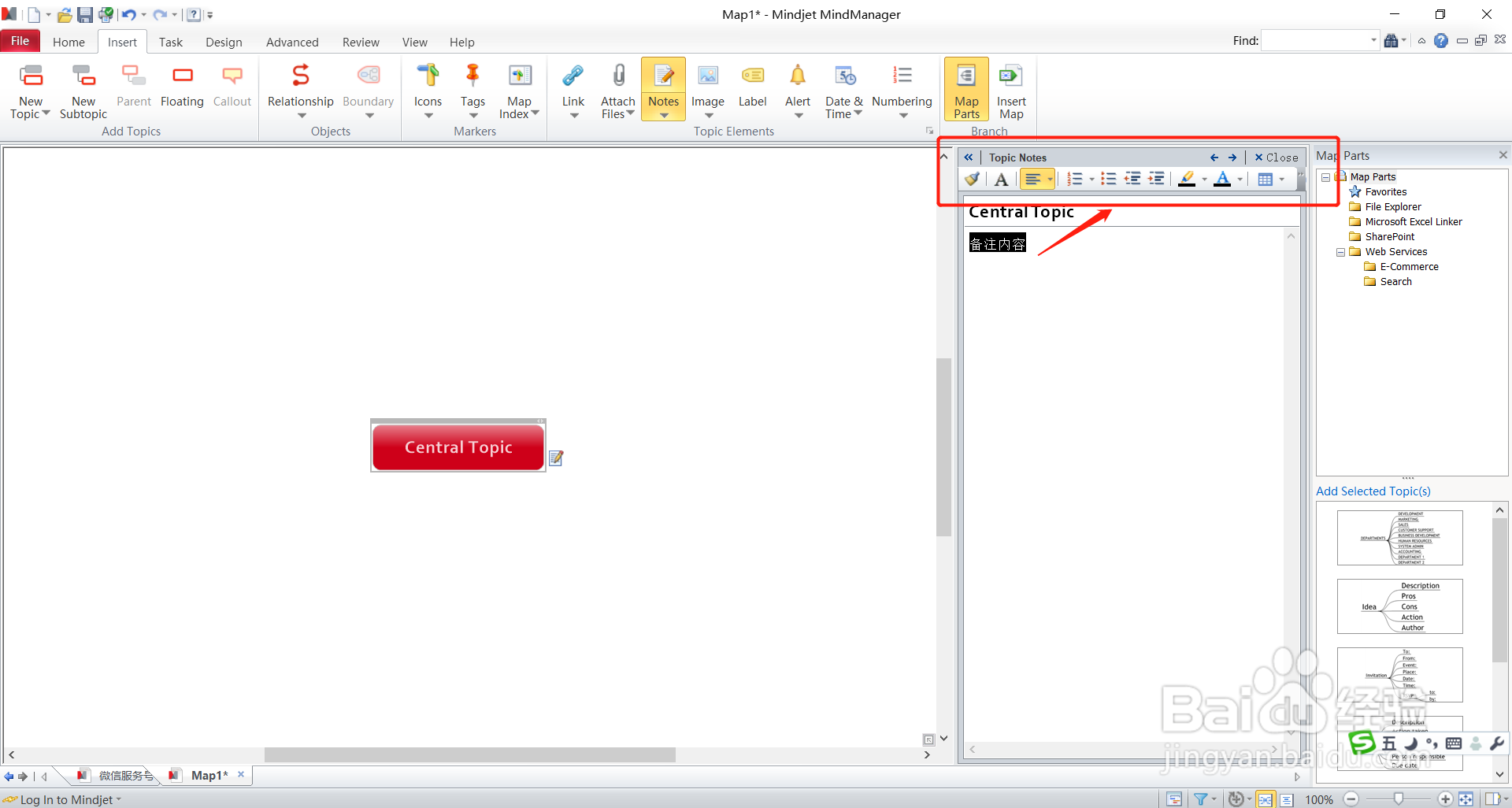
Task: Add a Label to the topic
Action: 752,87
